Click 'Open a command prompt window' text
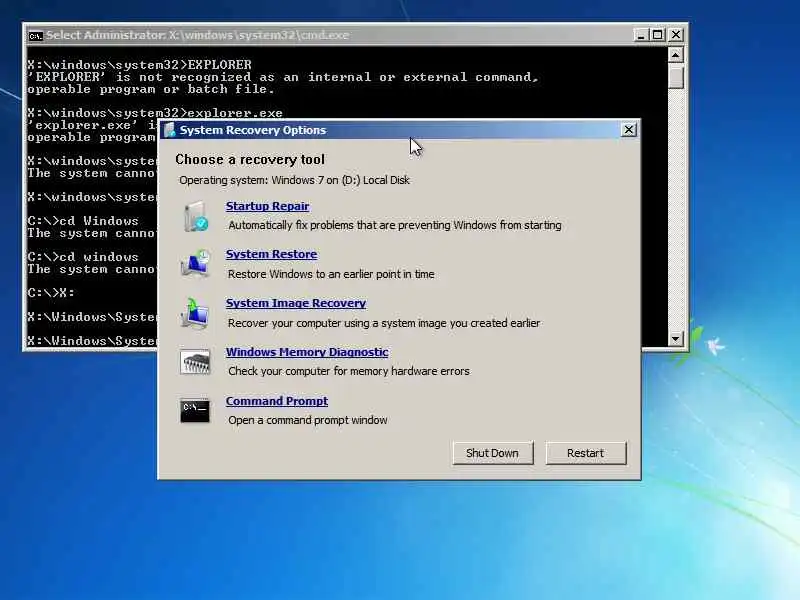 [x=308, y=420]
